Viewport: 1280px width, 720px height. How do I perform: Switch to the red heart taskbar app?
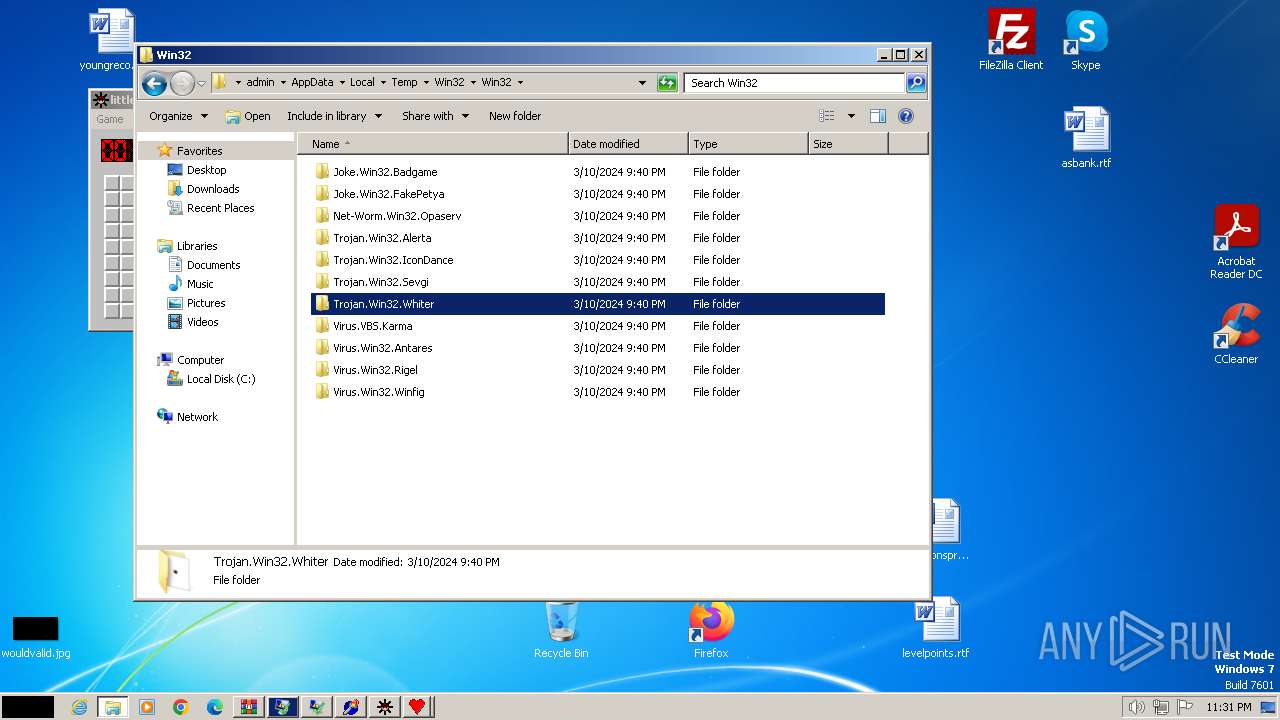417,707
